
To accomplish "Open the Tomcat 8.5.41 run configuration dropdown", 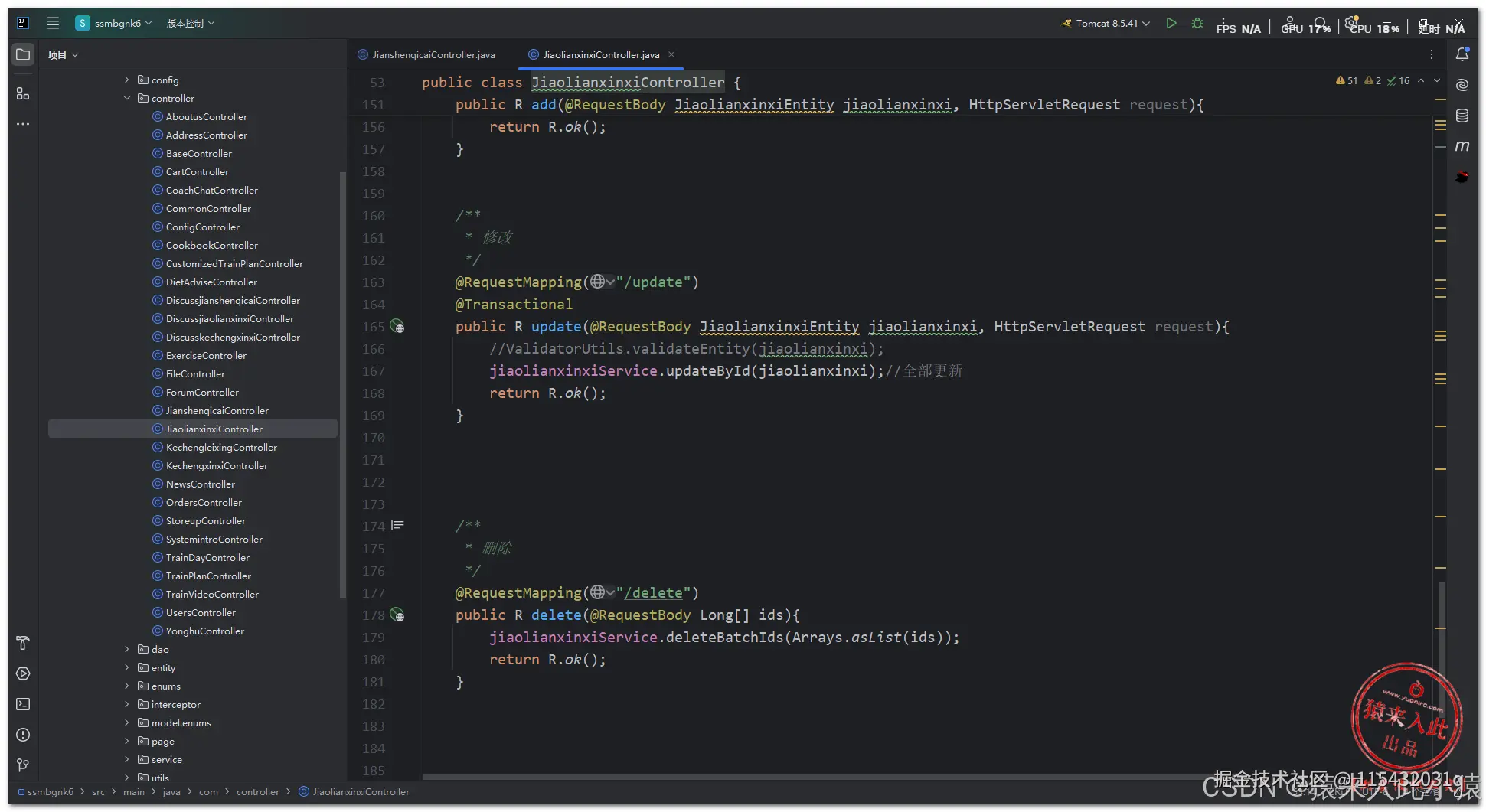I will 1105,23.
